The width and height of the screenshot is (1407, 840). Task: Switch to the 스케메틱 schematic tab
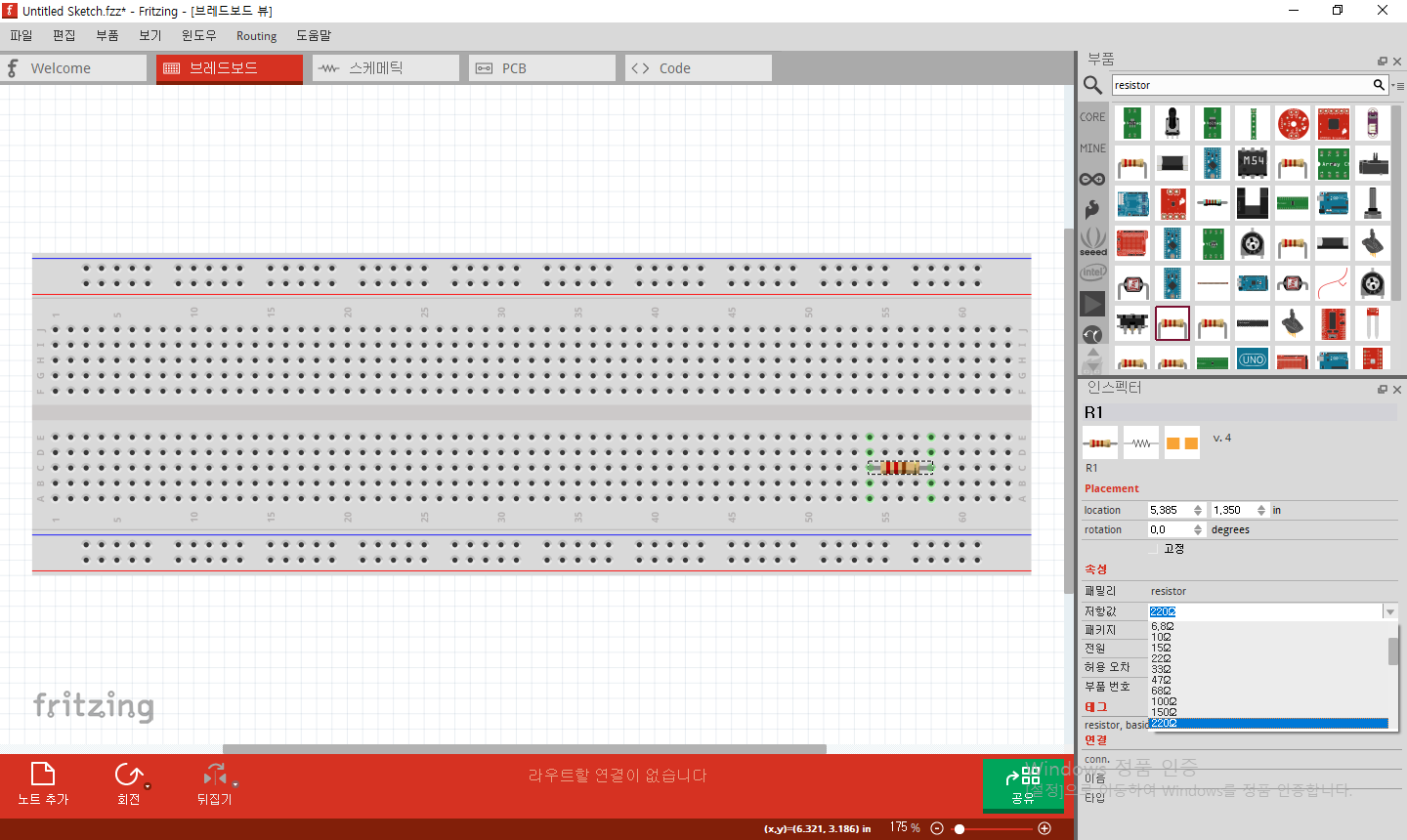pos(386,67)
